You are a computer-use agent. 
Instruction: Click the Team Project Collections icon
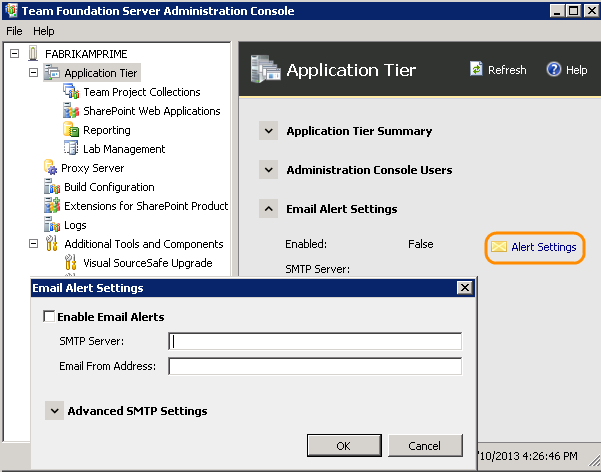click(x=71, y=92)
